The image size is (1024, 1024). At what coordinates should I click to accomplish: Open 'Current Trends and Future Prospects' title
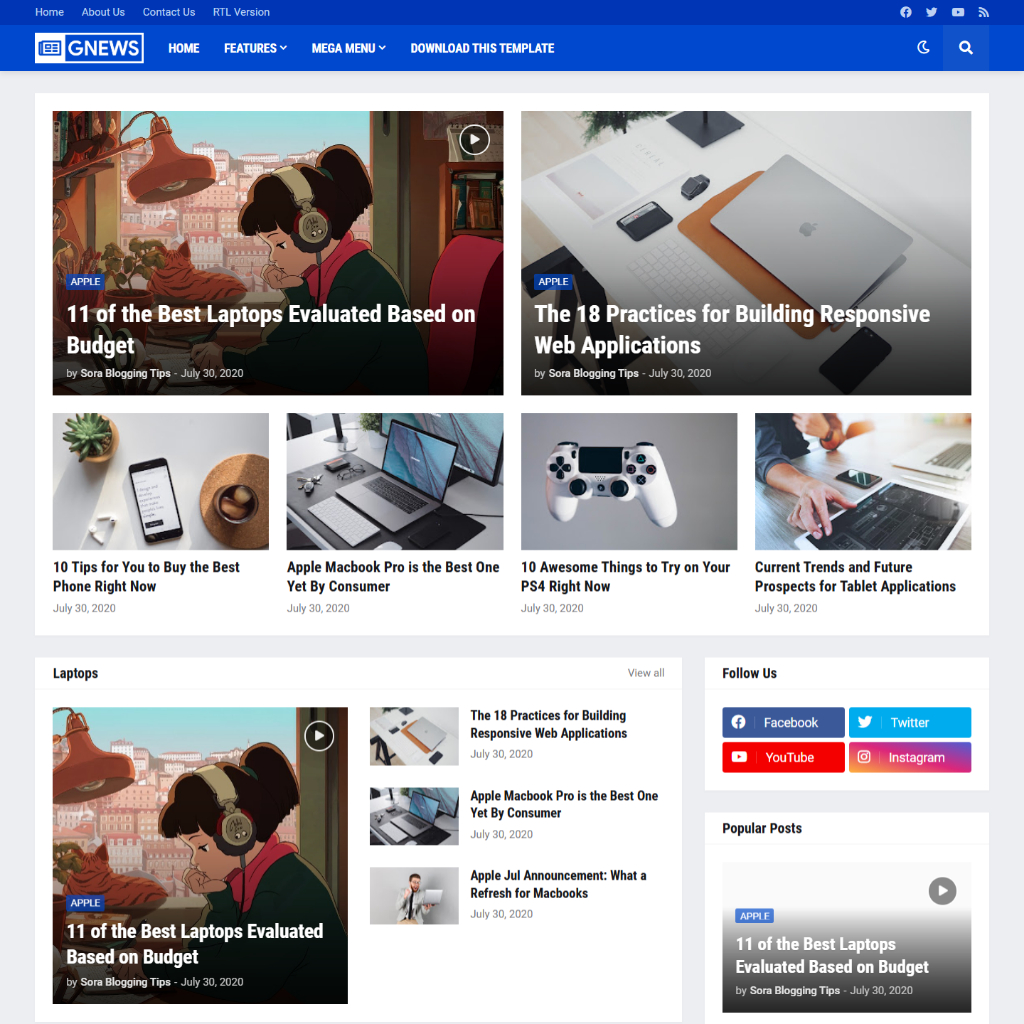click(856, 577)
